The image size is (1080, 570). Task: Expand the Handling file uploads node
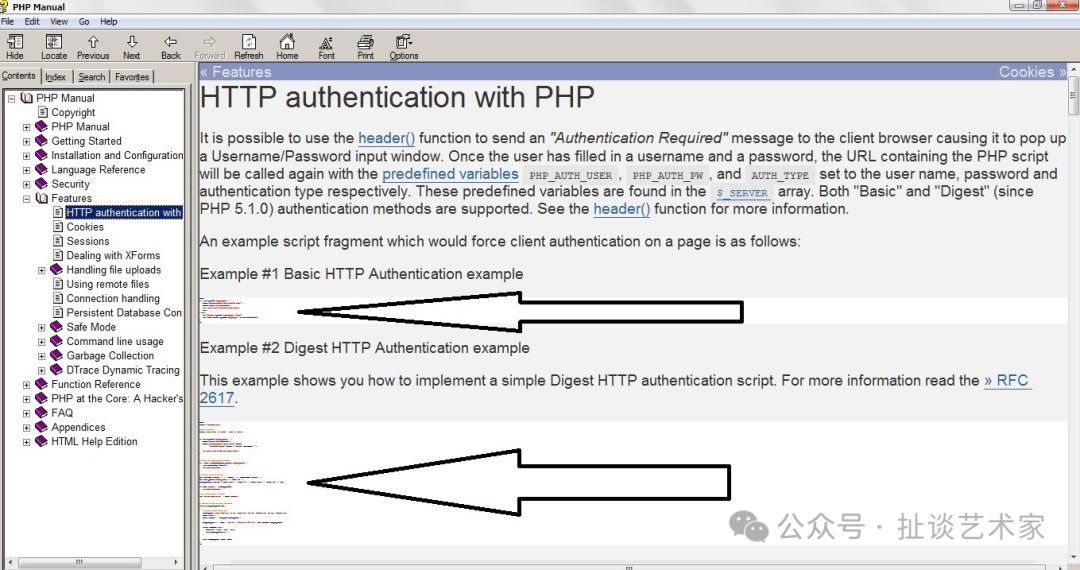pyautogui.click(x=41, y=271)
